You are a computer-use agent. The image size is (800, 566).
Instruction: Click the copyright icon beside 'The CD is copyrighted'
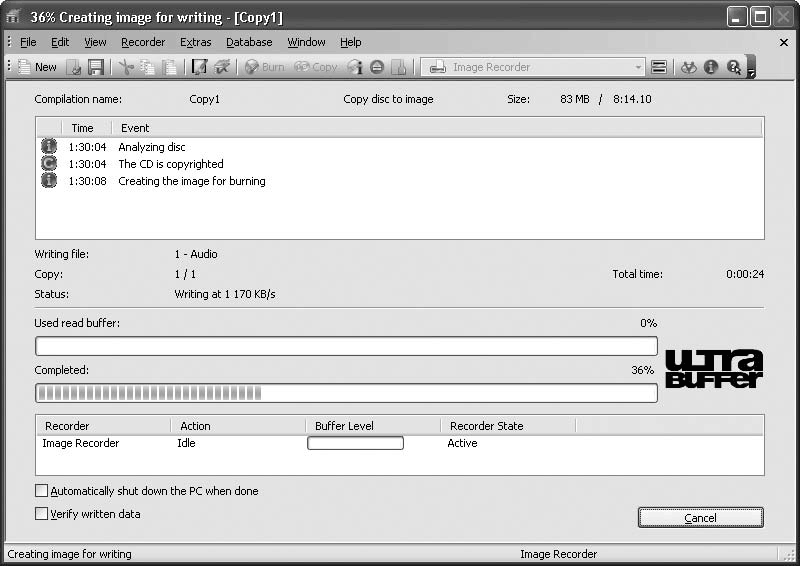[x=49, y=164]
